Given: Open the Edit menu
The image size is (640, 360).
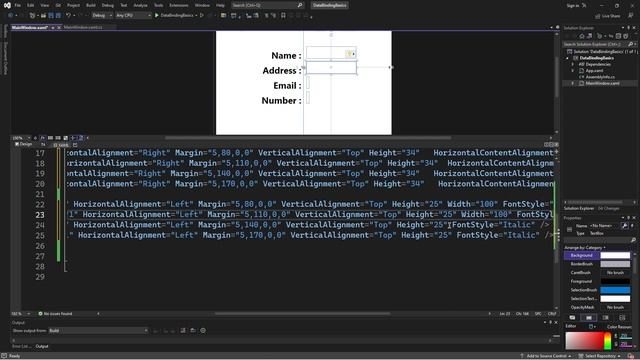Looking at the screenshot, I should pyautogui.click(x=31, y=5).
